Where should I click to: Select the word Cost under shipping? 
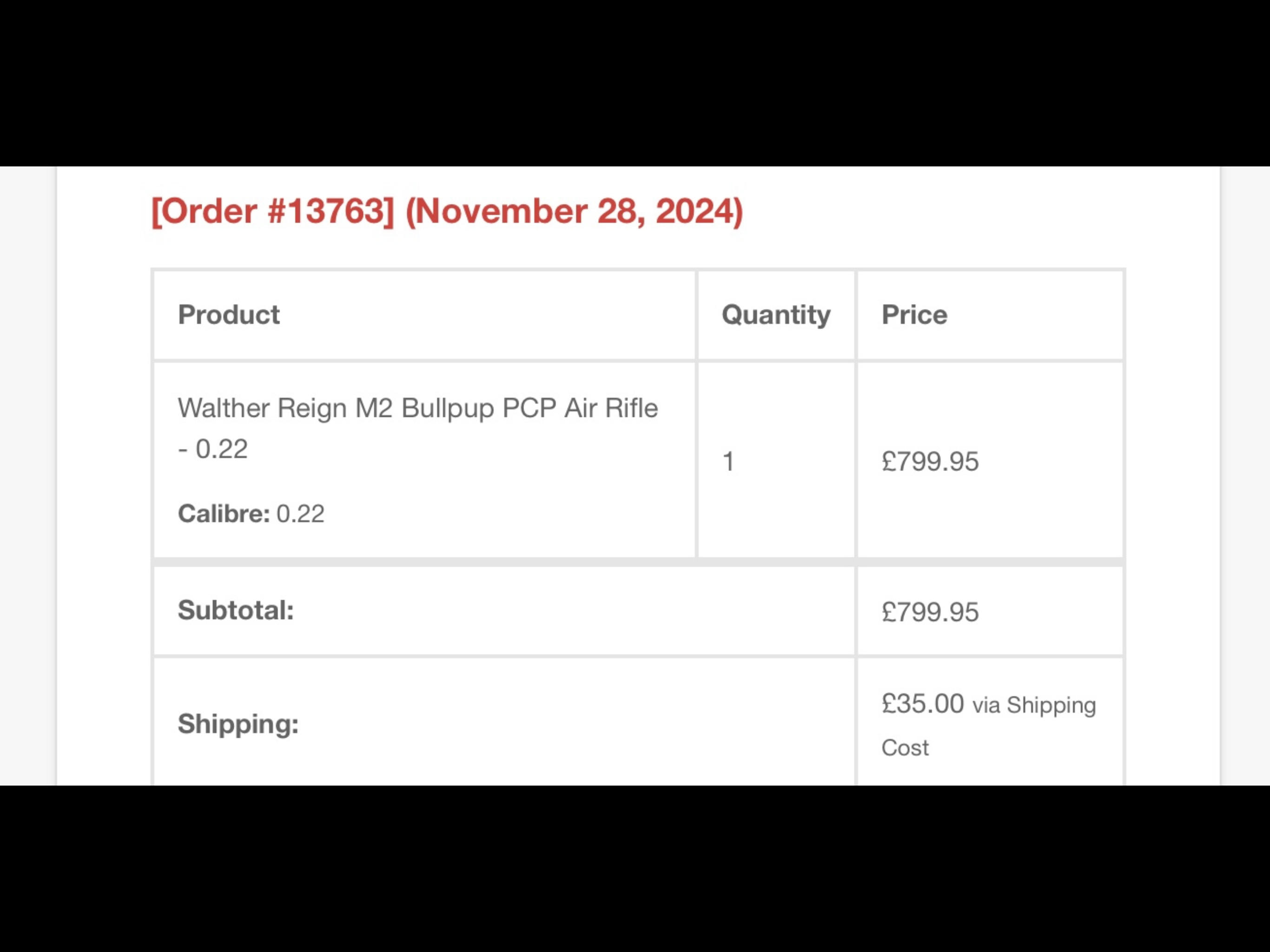click(905, 747)
